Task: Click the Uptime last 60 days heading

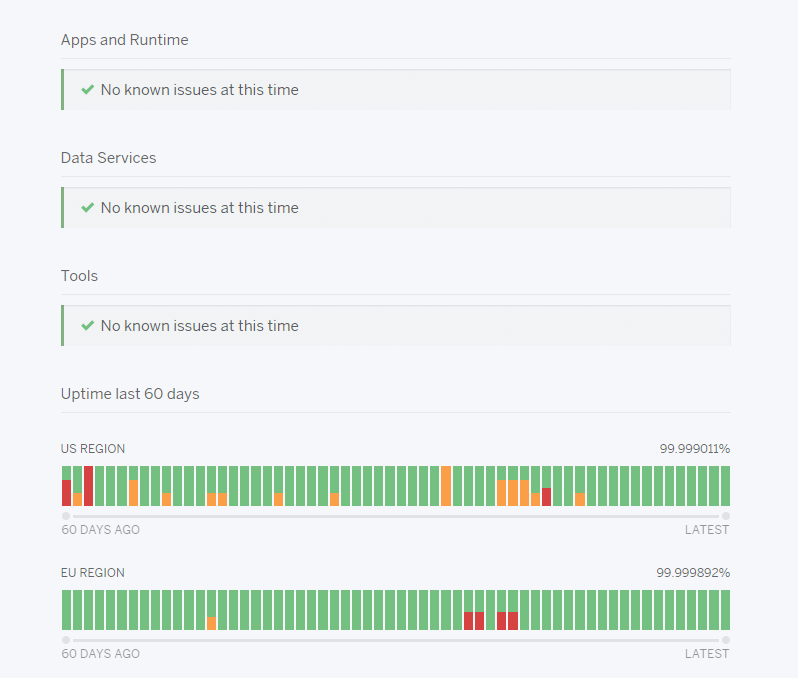Action: (130, 394)
